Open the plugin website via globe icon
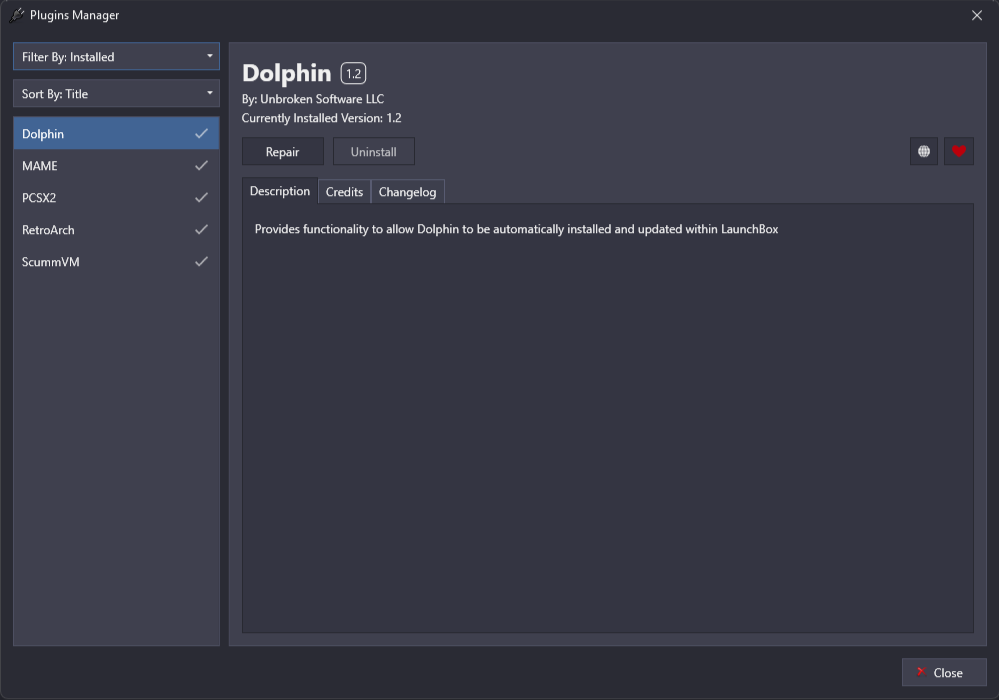The image size is (999, 700). (924, 152)
